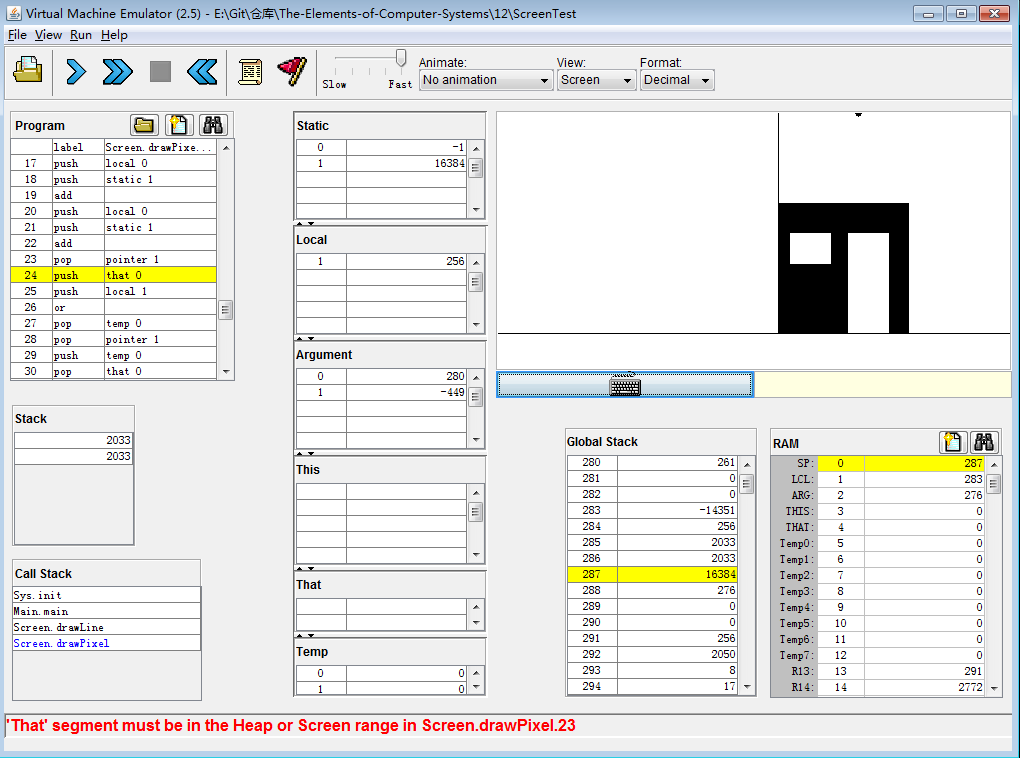Click the binoculars search icon in Program panel
This screenshot has width=1020, height=758.
tap(213, 125)
